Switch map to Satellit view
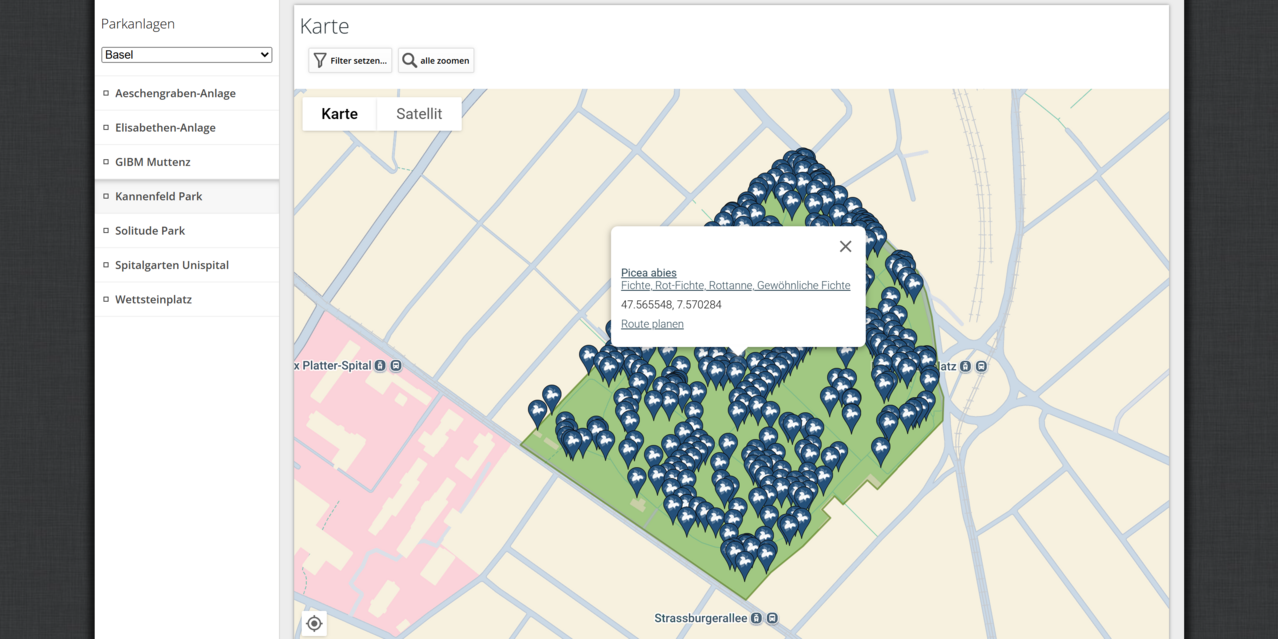The width and height of the screenshot is (1278, 639). [419, 114]
